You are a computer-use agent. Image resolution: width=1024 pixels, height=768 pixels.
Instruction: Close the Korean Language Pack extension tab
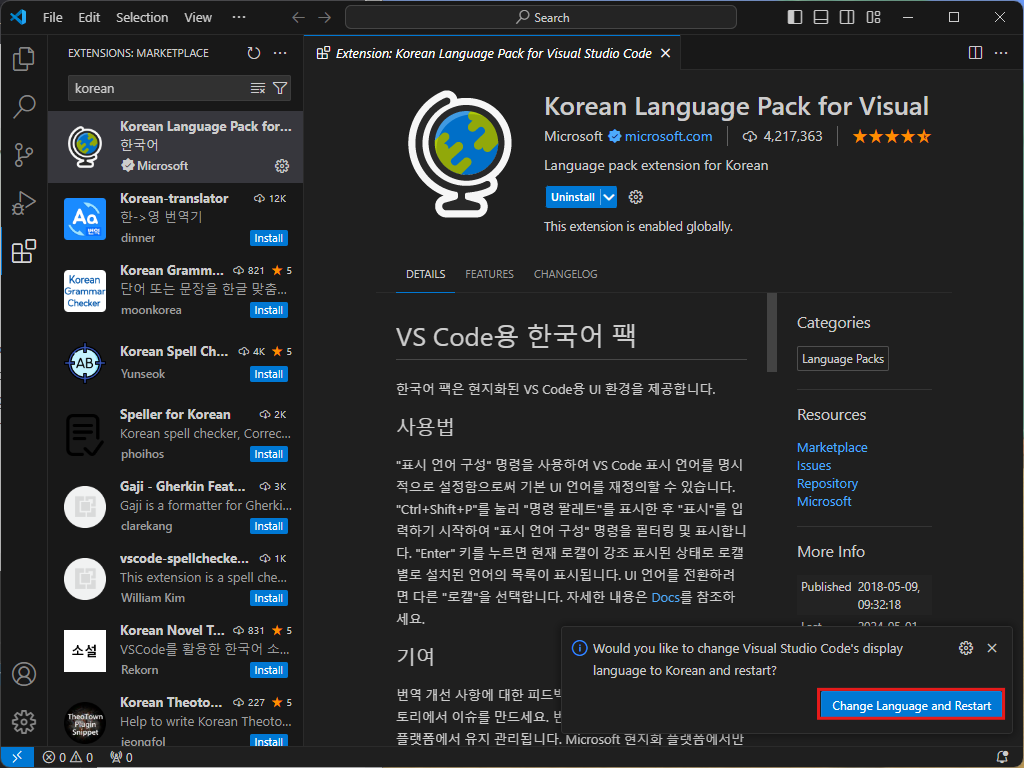coord(665,53)
